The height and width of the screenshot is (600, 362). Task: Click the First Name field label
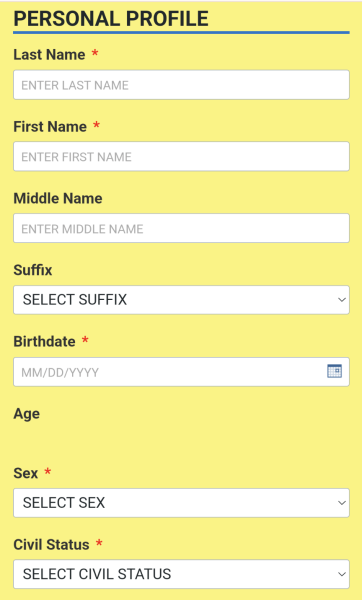(x=50, y=127)
